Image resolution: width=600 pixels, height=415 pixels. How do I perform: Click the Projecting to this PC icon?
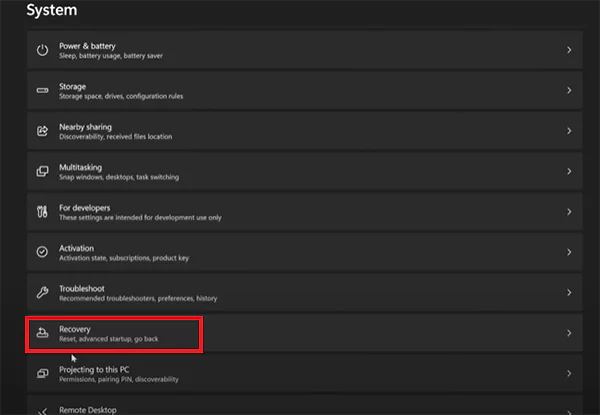tap(42, 373)
